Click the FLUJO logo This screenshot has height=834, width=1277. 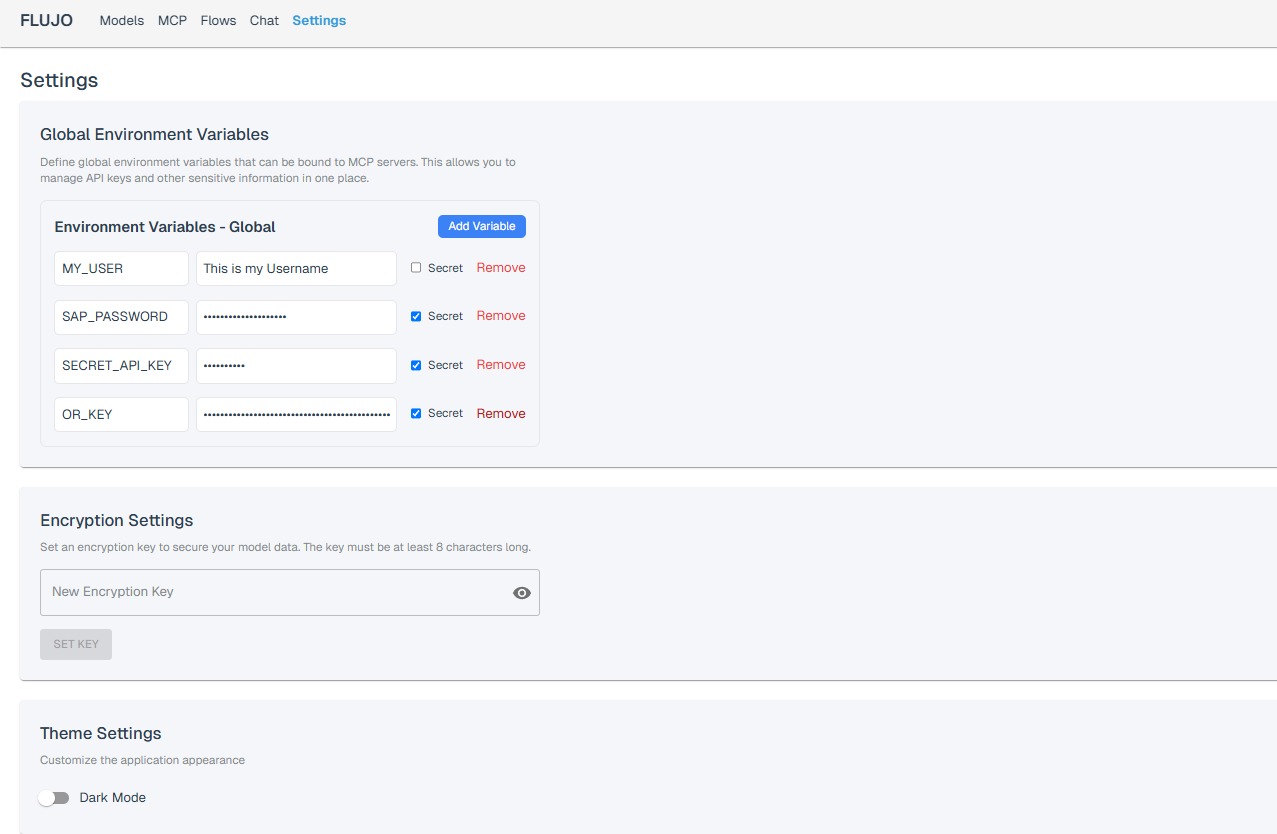[x=46, y=20]
